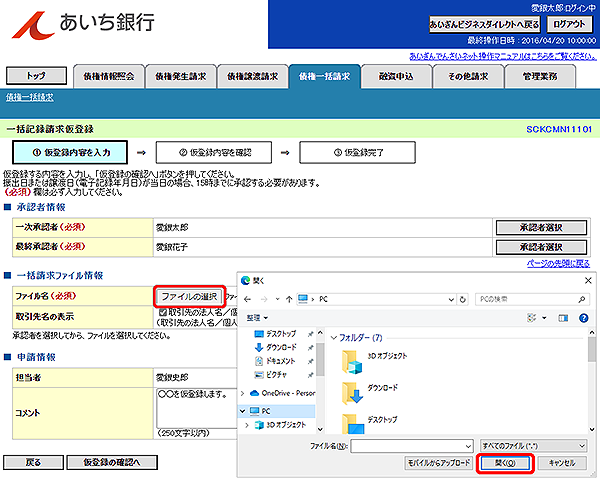Viewport: 600px width, 478px height.
Task: Collapse the PC tree node
Action: [x=242, y=411]
